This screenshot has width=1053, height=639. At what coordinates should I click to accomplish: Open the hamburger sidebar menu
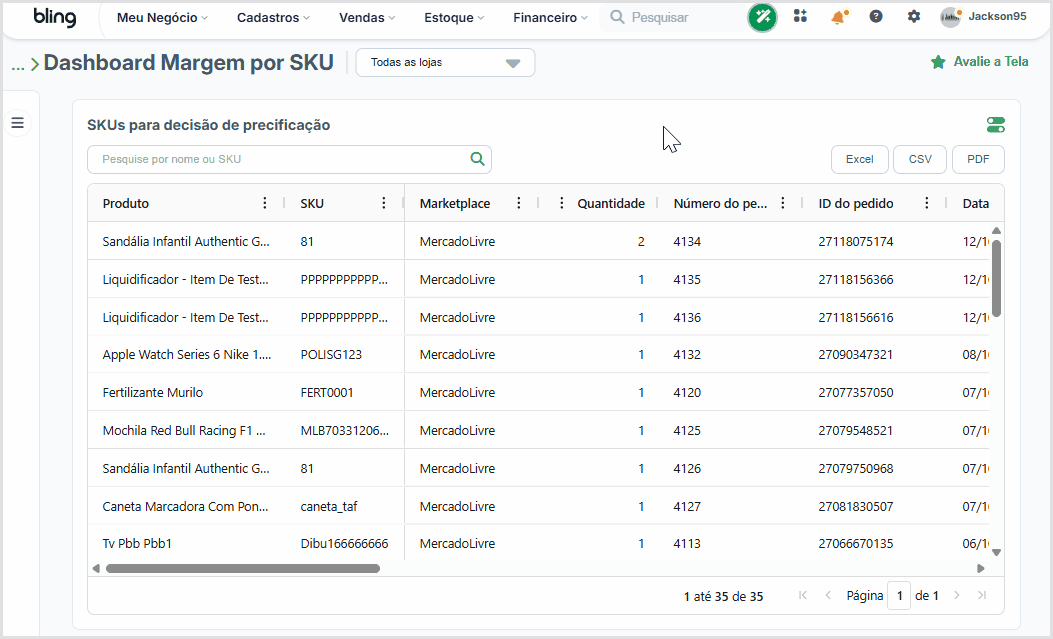click(17, 123)
